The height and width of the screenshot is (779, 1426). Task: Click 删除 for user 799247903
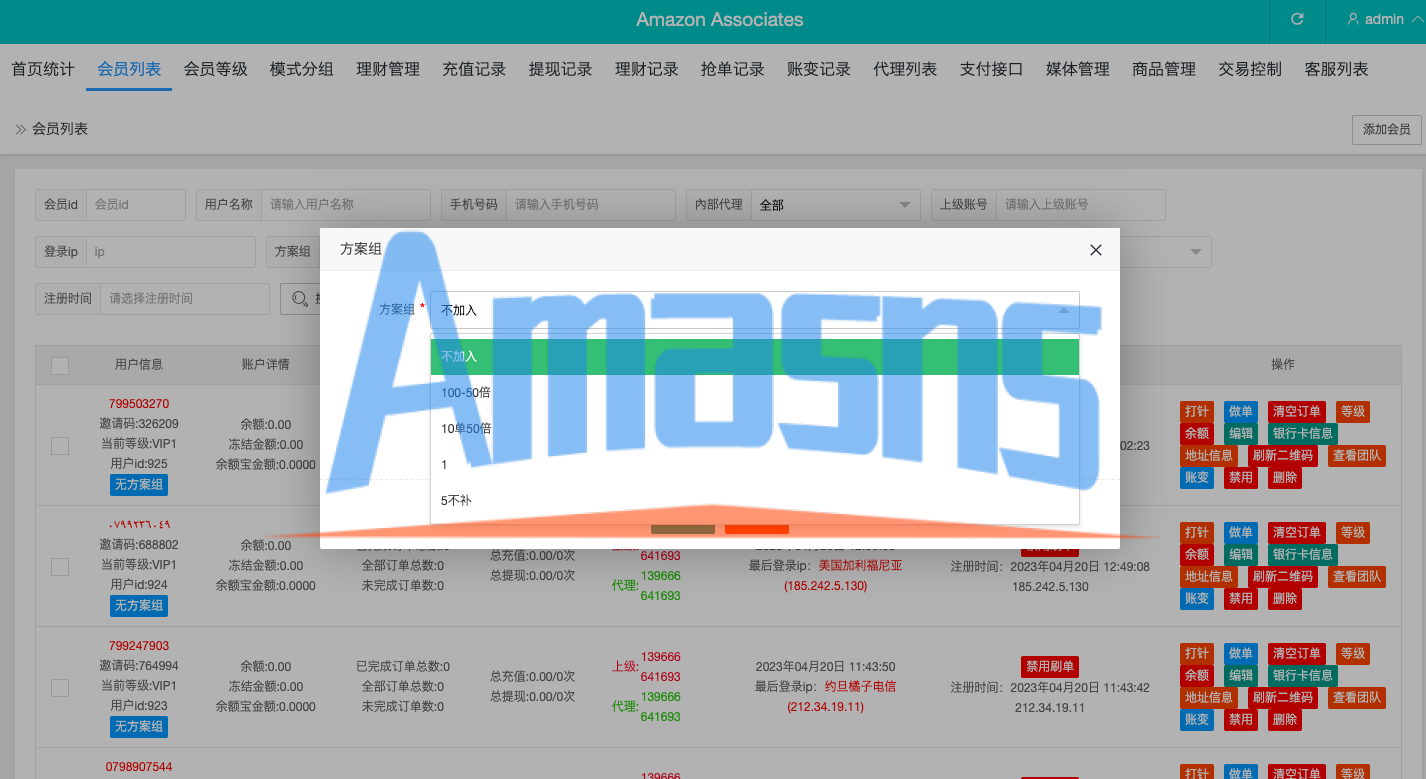pos(1285,720)
